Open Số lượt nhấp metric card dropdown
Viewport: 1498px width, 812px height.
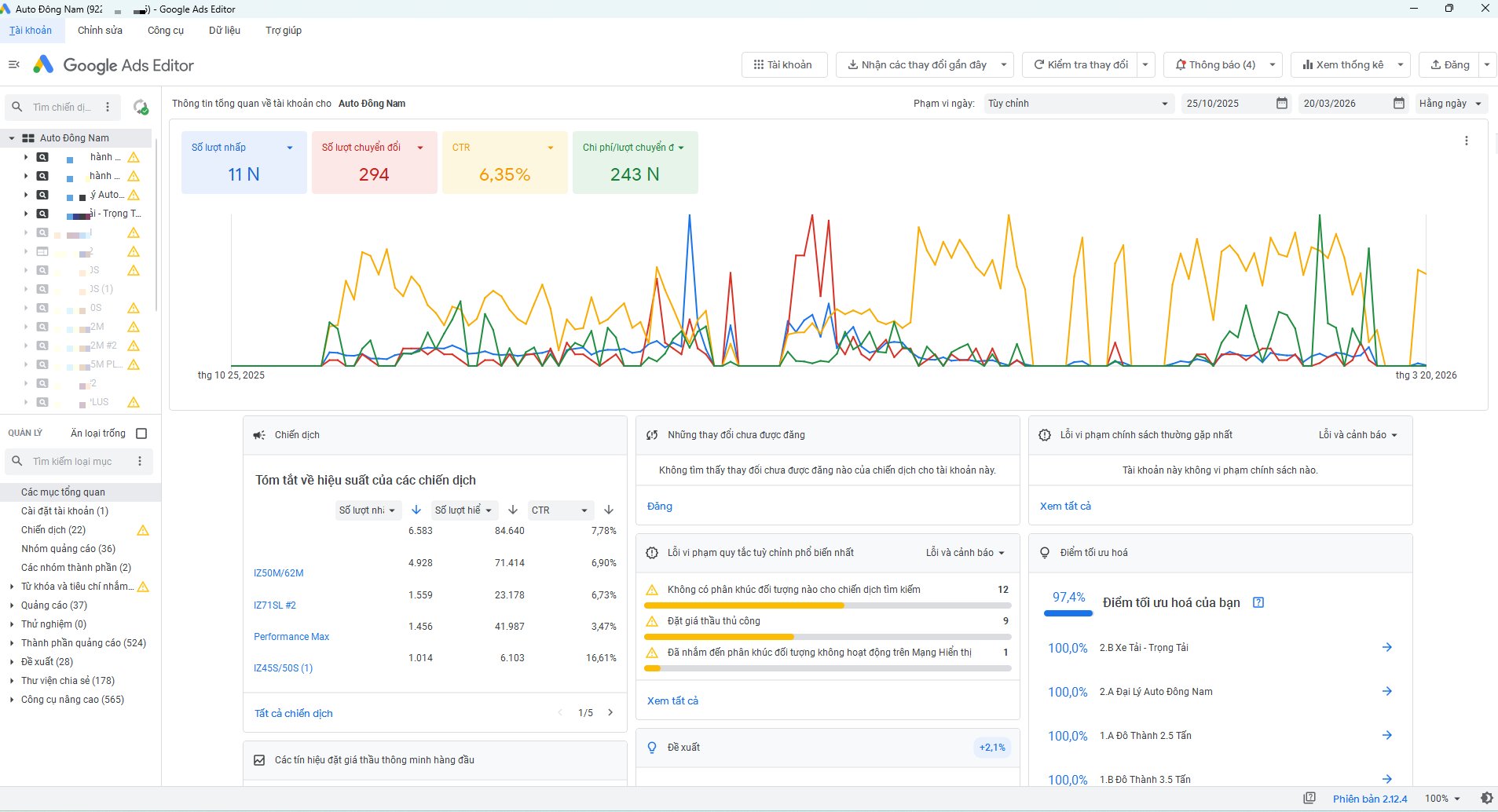tap(290, 148)
